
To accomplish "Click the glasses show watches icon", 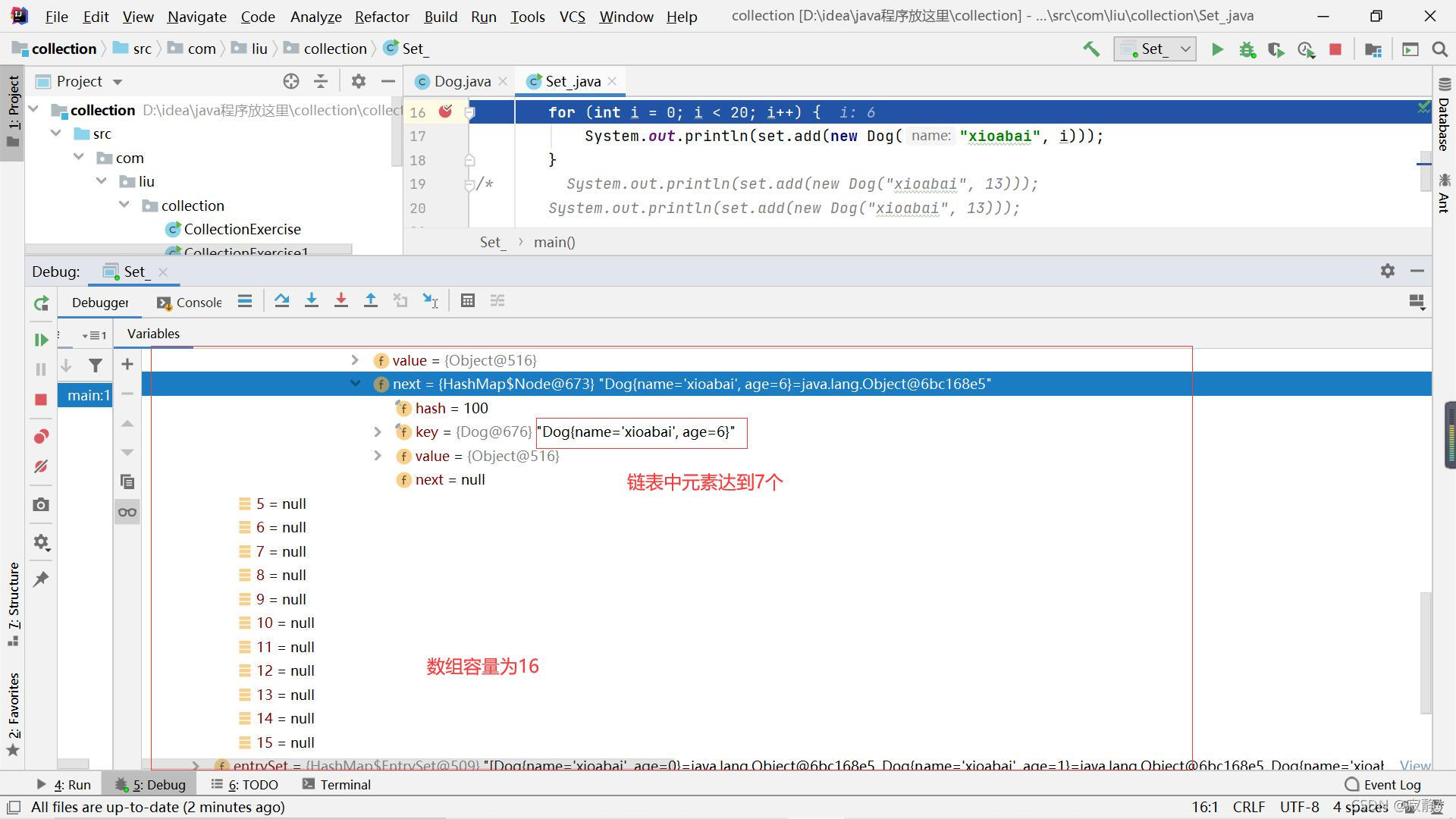I will 127,513.
